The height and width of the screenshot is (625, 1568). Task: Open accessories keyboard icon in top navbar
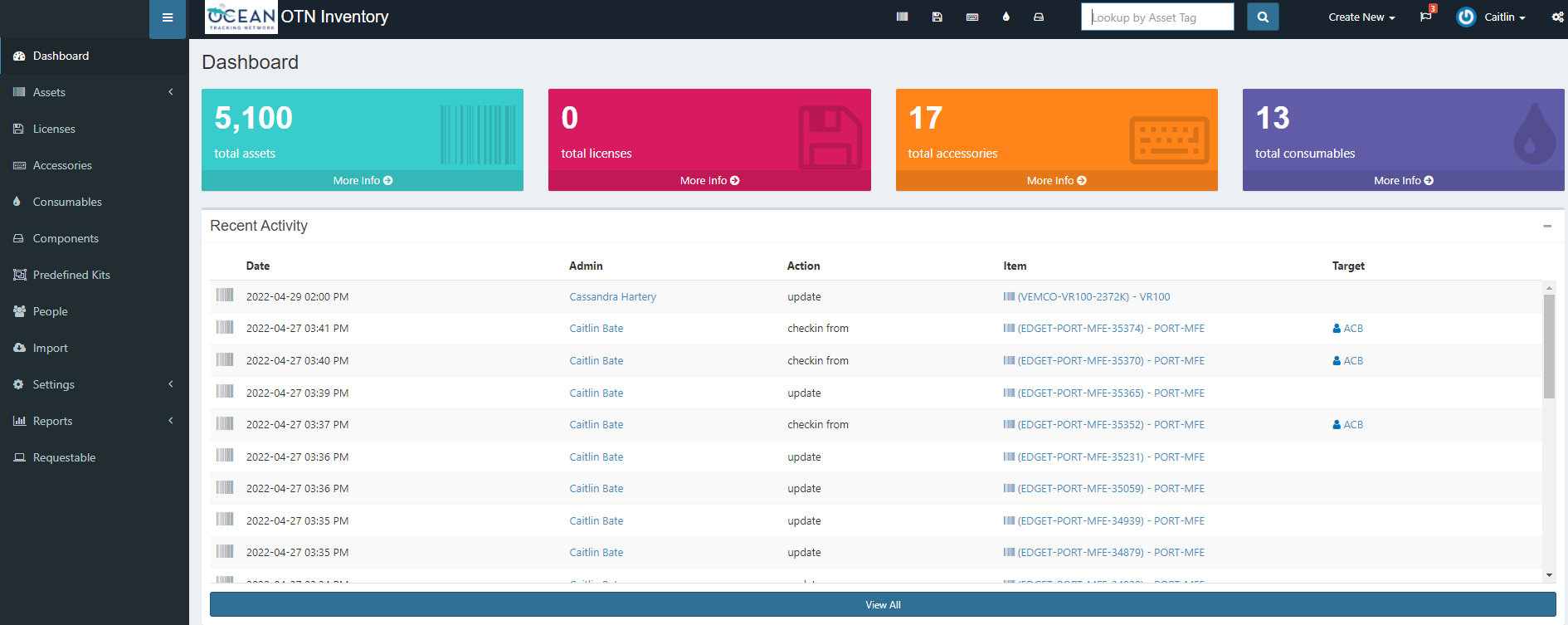pos(972,17)
